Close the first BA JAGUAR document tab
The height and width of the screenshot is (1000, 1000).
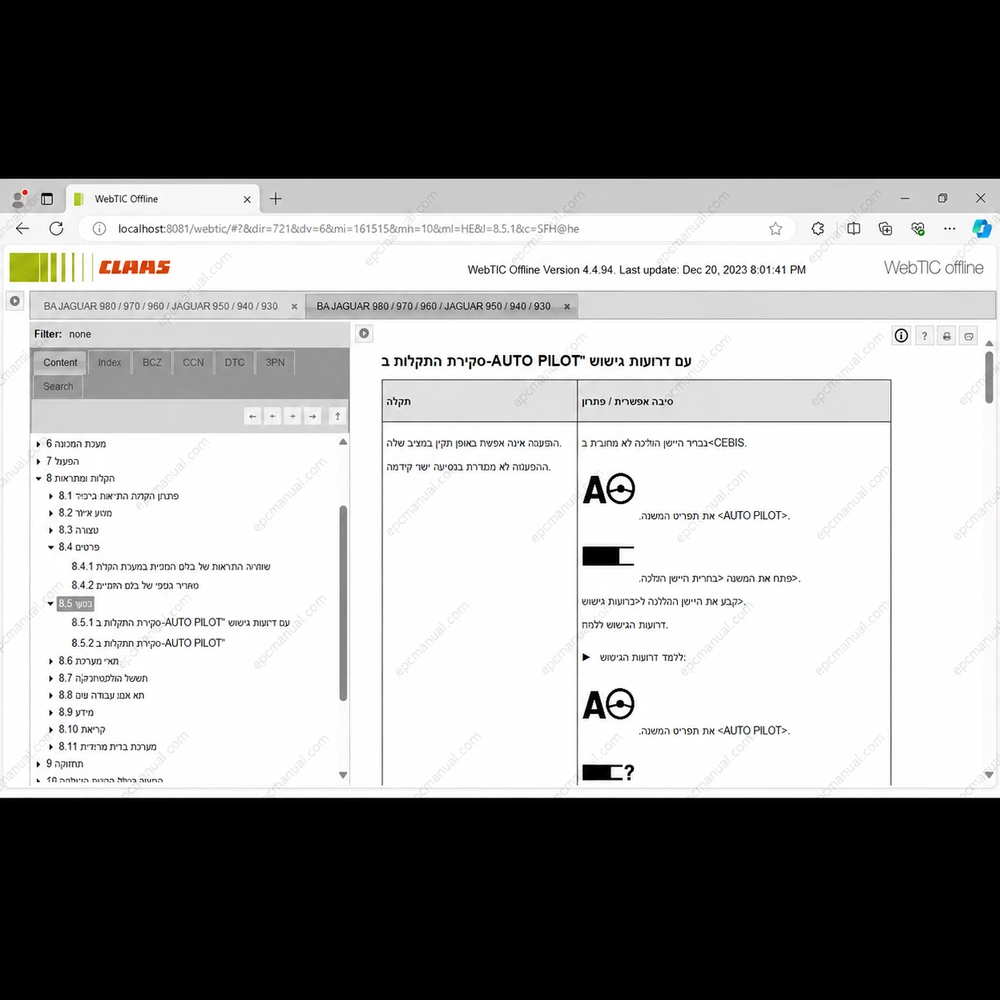click(x=294, y=307)
